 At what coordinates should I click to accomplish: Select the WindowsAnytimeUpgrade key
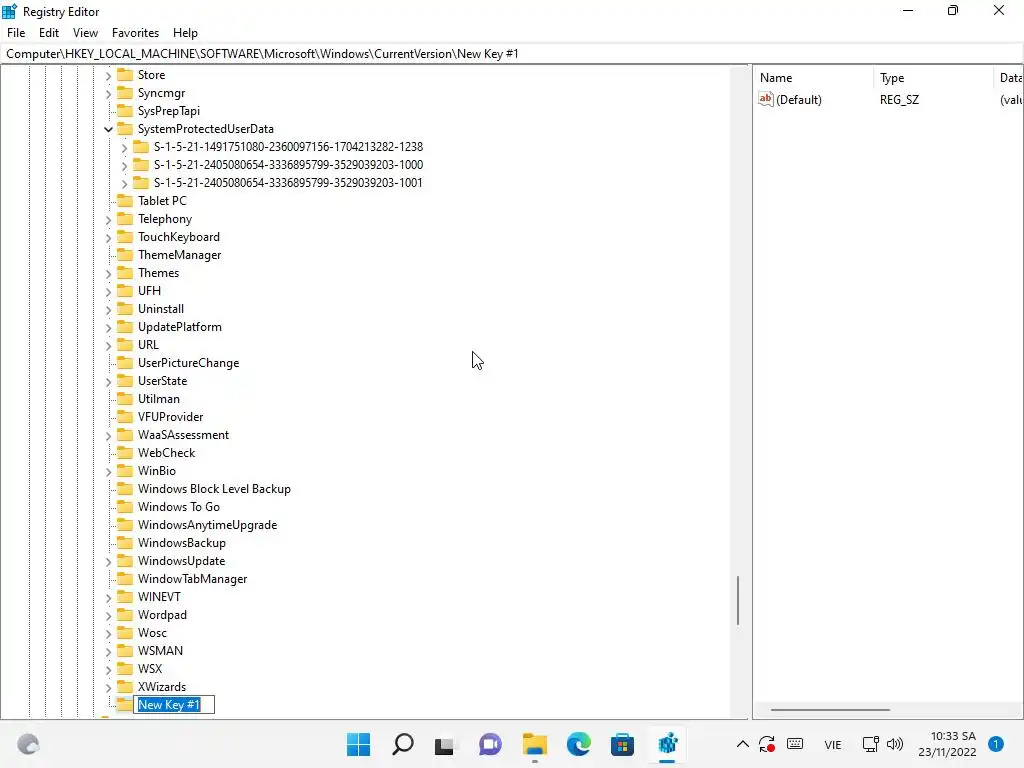[x=207, y=525]
